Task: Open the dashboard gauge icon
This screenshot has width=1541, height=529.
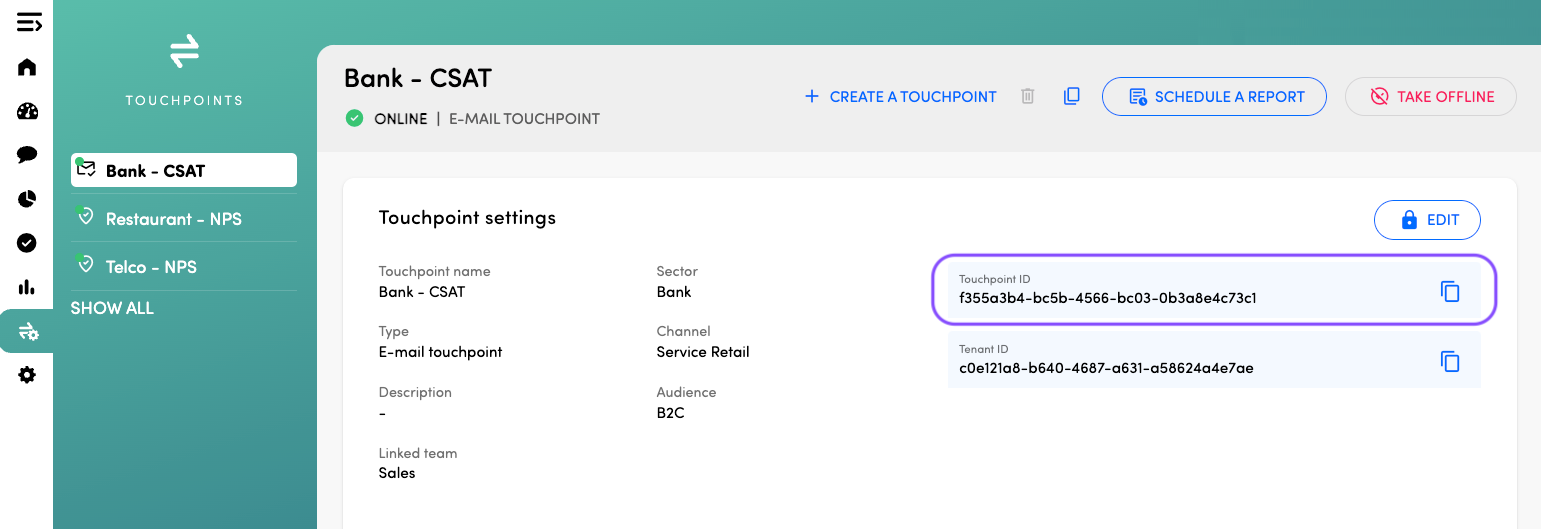Action: click(27, 111)
